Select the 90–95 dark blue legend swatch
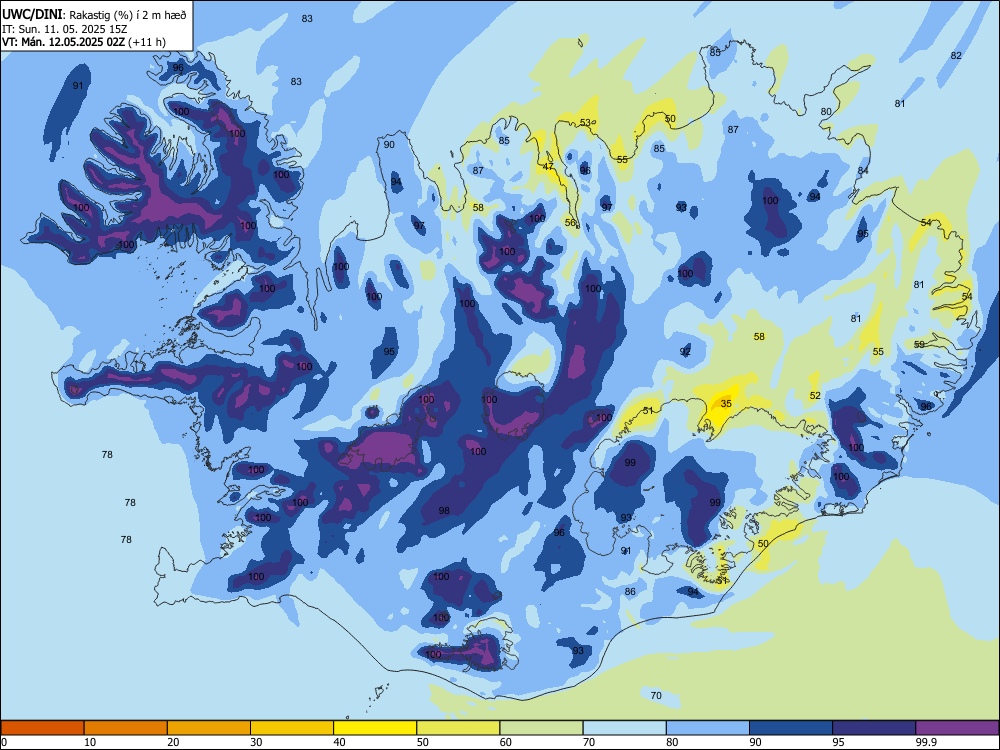This screenshot has width=1000, height=750. 791,728
